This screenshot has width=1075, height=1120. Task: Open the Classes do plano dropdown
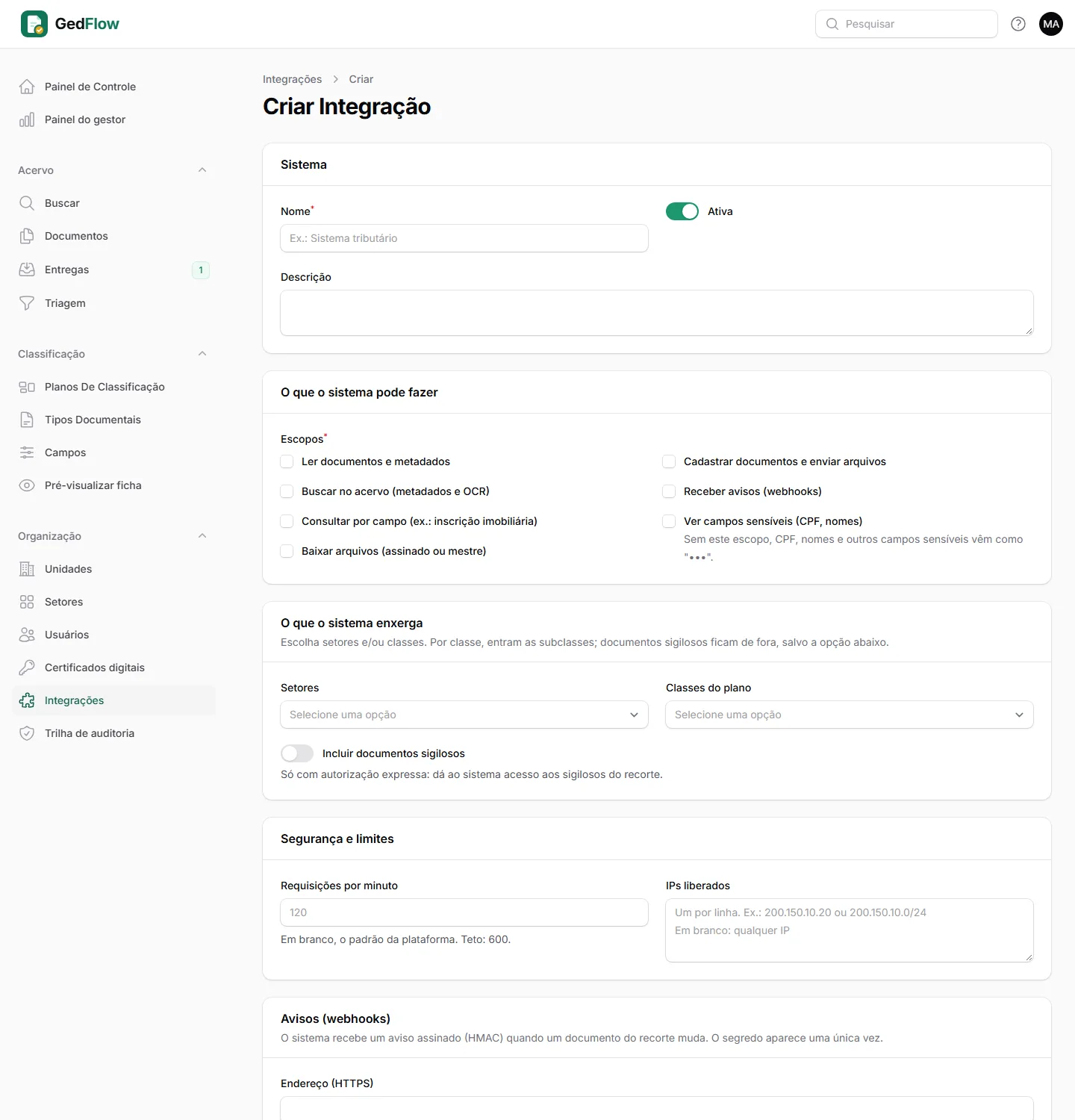(x=850, y=715)
